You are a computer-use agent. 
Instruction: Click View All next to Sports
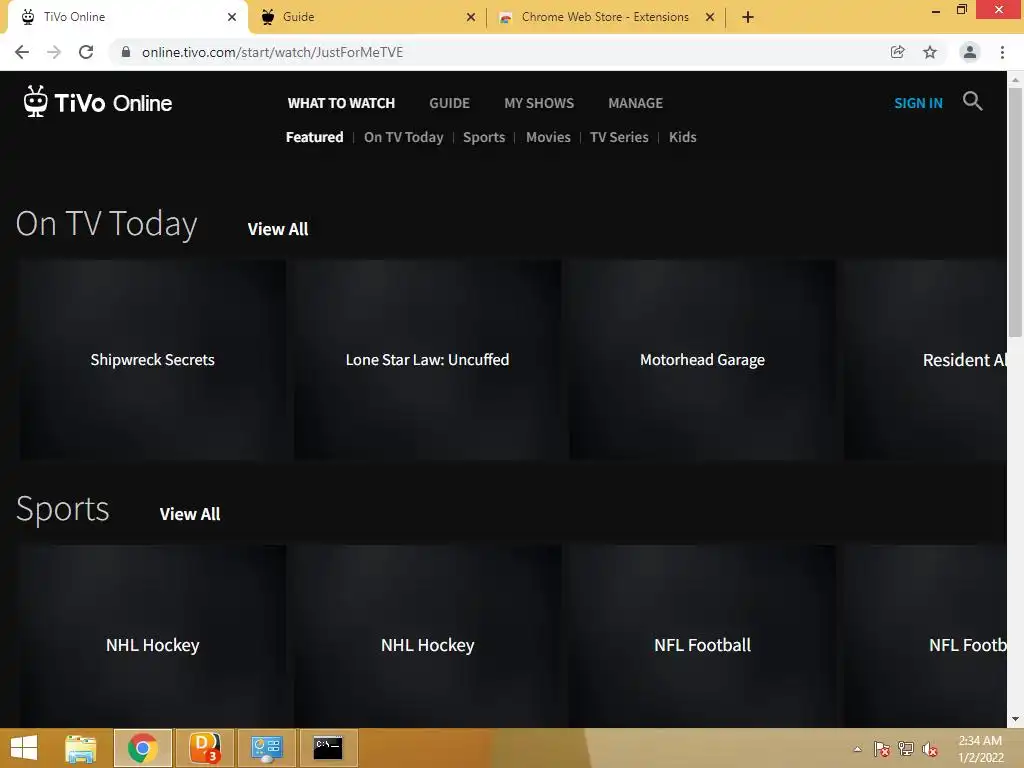(190, 514)
